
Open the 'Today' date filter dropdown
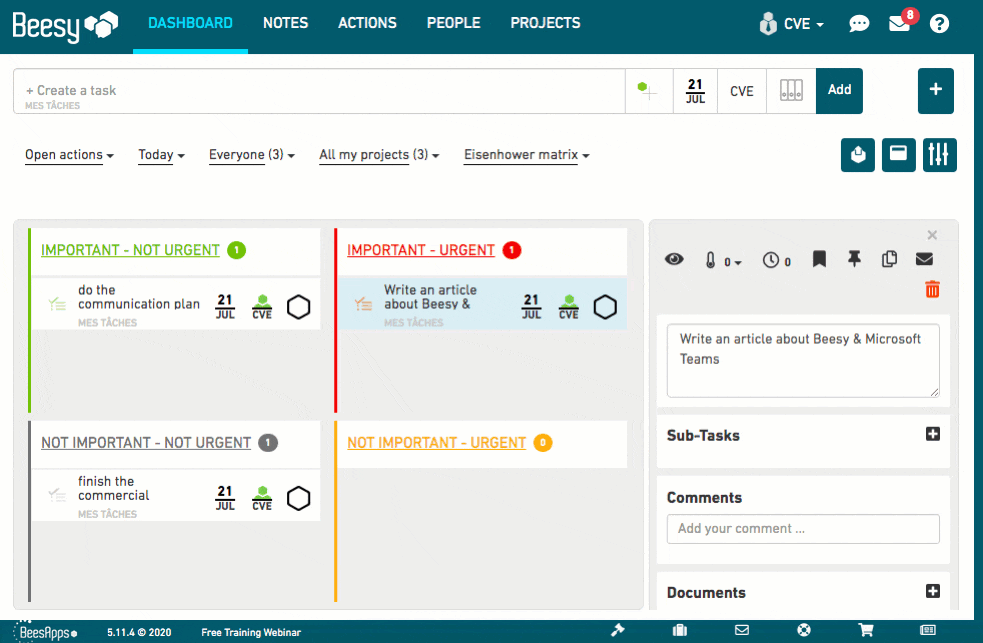pos(161,155)
